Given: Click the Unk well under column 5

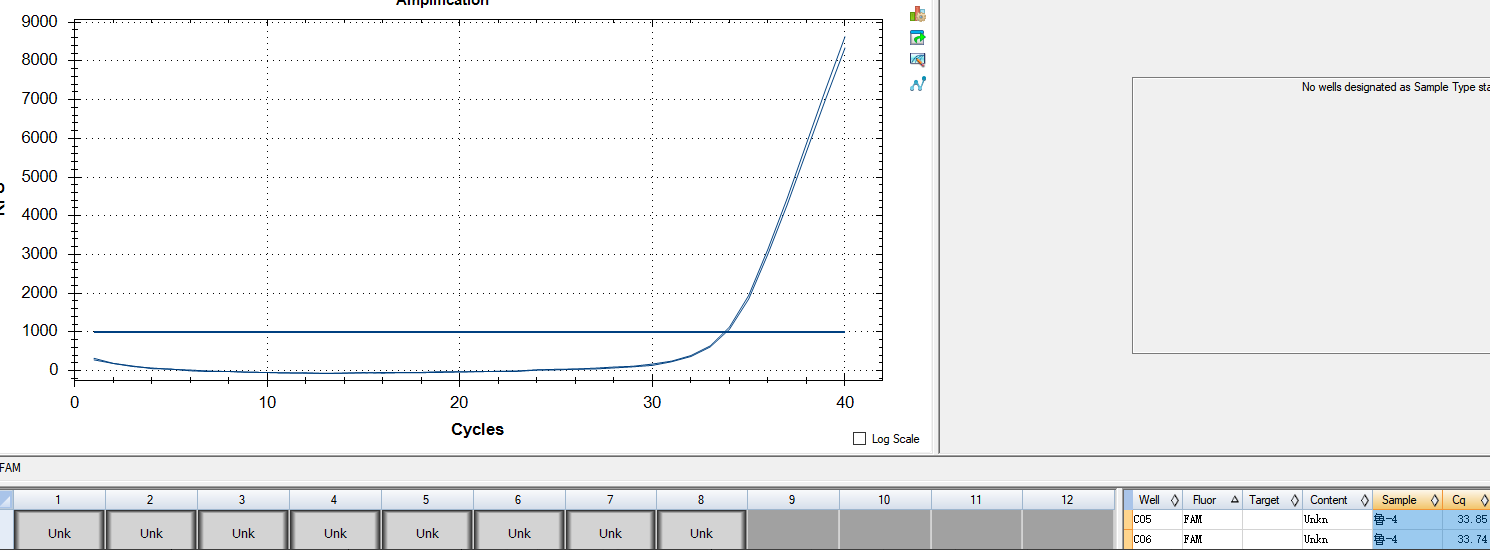Looking at the screenshot, I should click(x=427, y=531).
